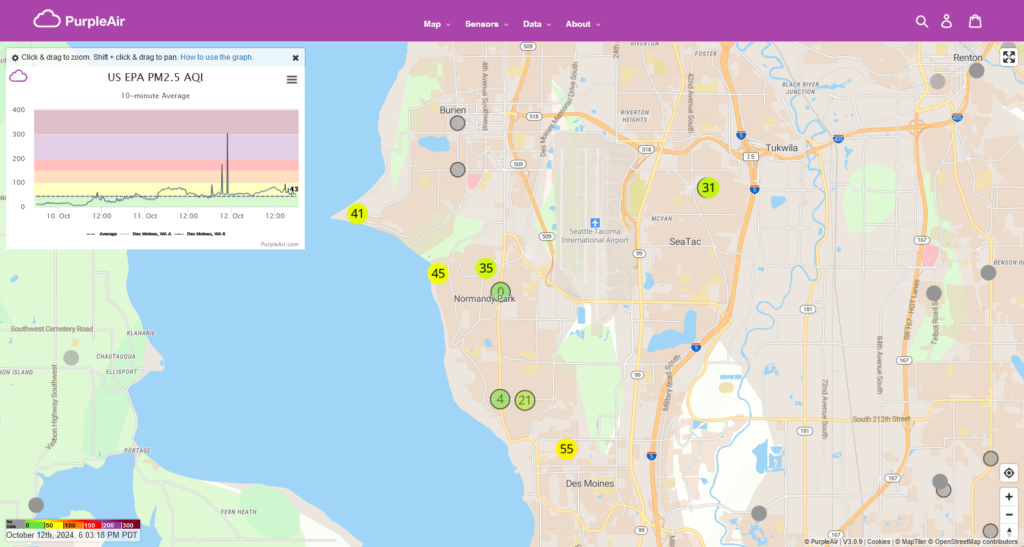Open the 'How to use the graph' link
Screen dimensions: 1024x547
click(216, 58)
